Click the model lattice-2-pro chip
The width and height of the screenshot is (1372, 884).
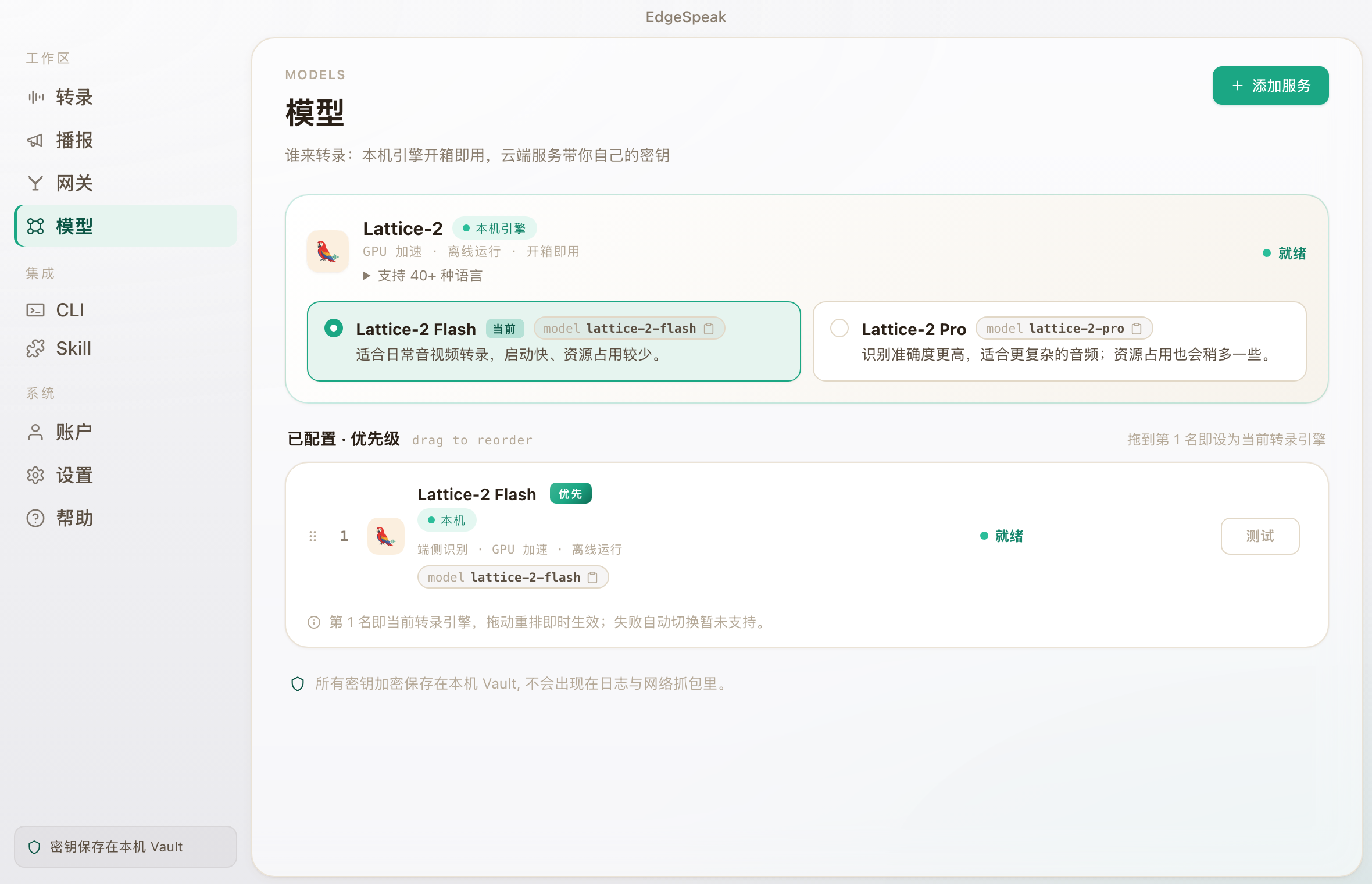click(x=1064, y=329)
